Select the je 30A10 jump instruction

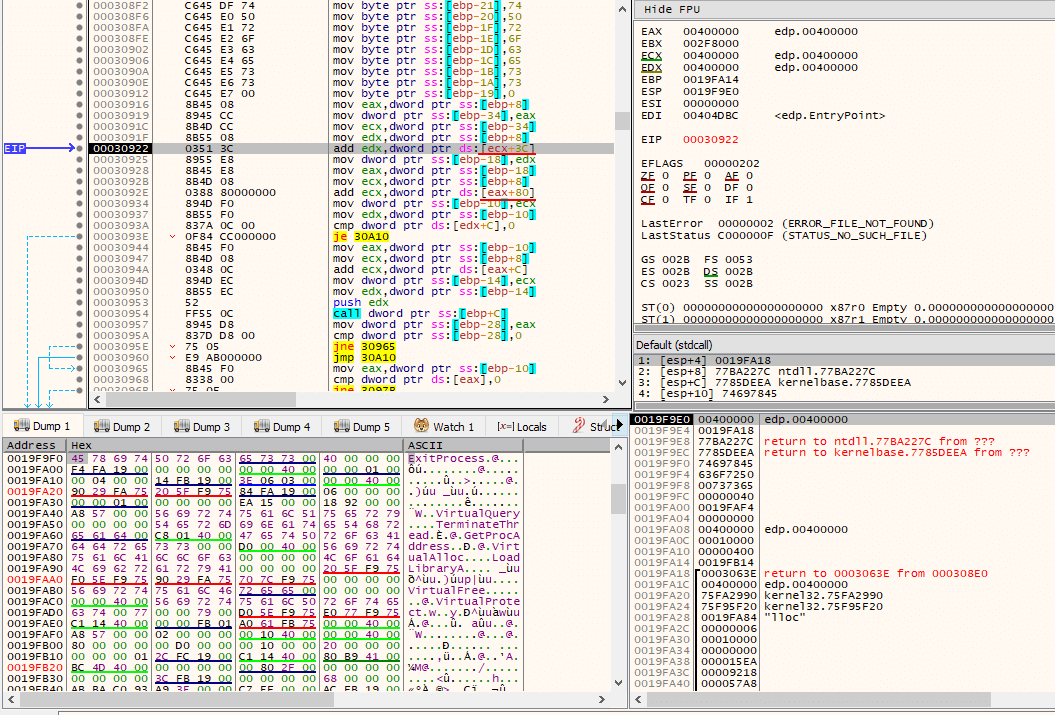(x=361, y=236)
